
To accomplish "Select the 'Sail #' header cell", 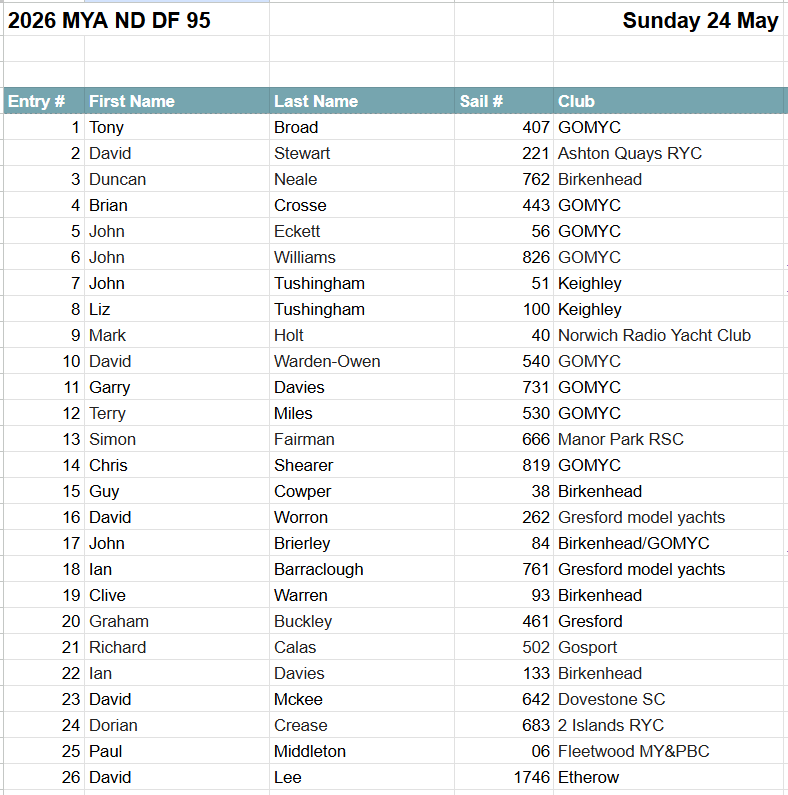I will point(482,101).
